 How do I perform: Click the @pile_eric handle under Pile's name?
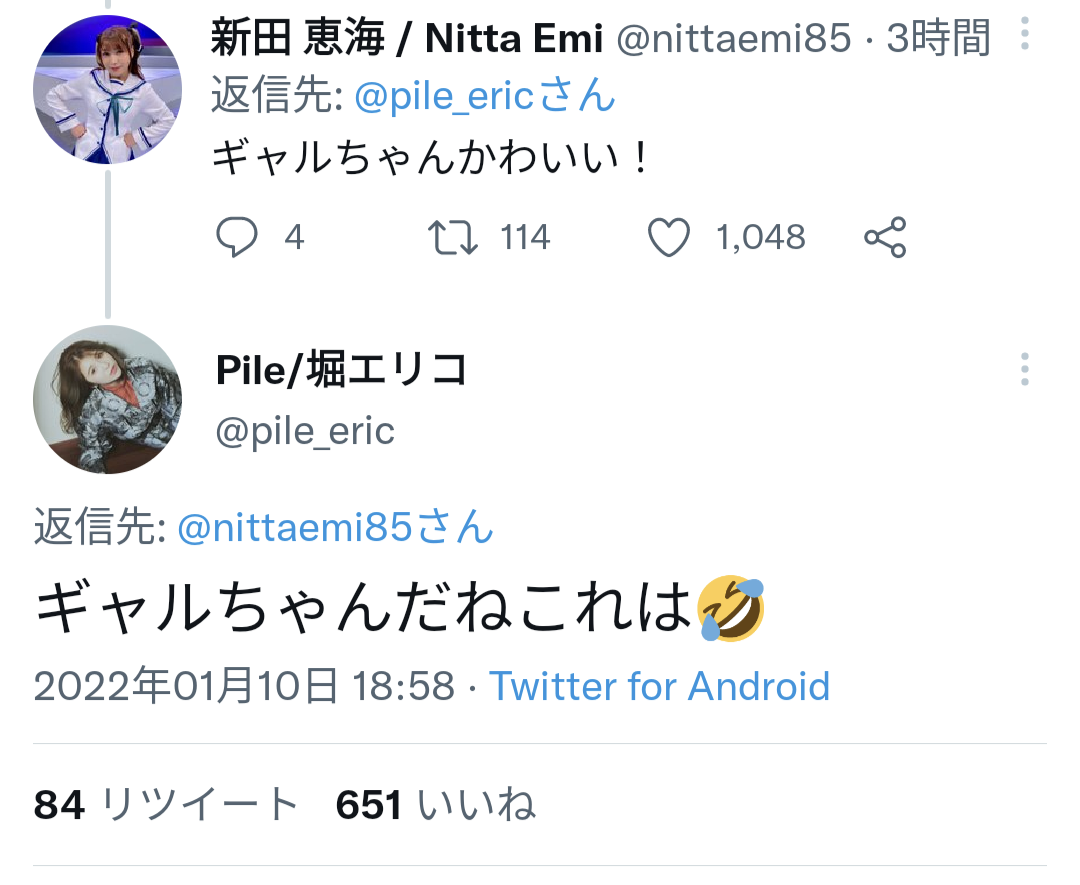[x=305, y=432]
